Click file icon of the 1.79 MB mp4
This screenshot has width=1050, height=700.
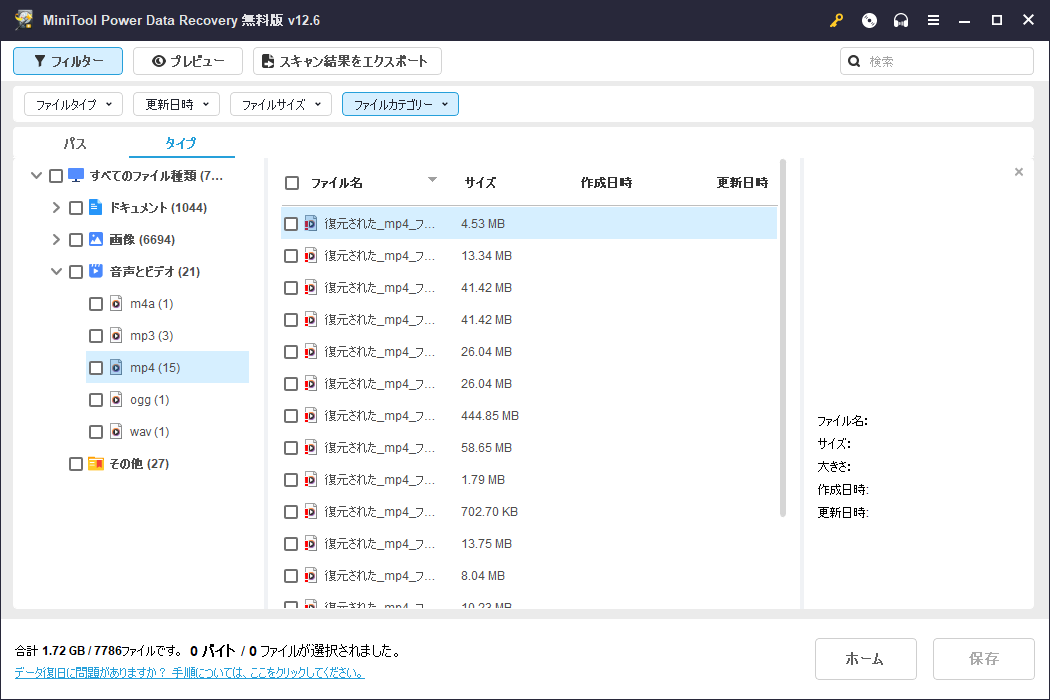[310, 480]
